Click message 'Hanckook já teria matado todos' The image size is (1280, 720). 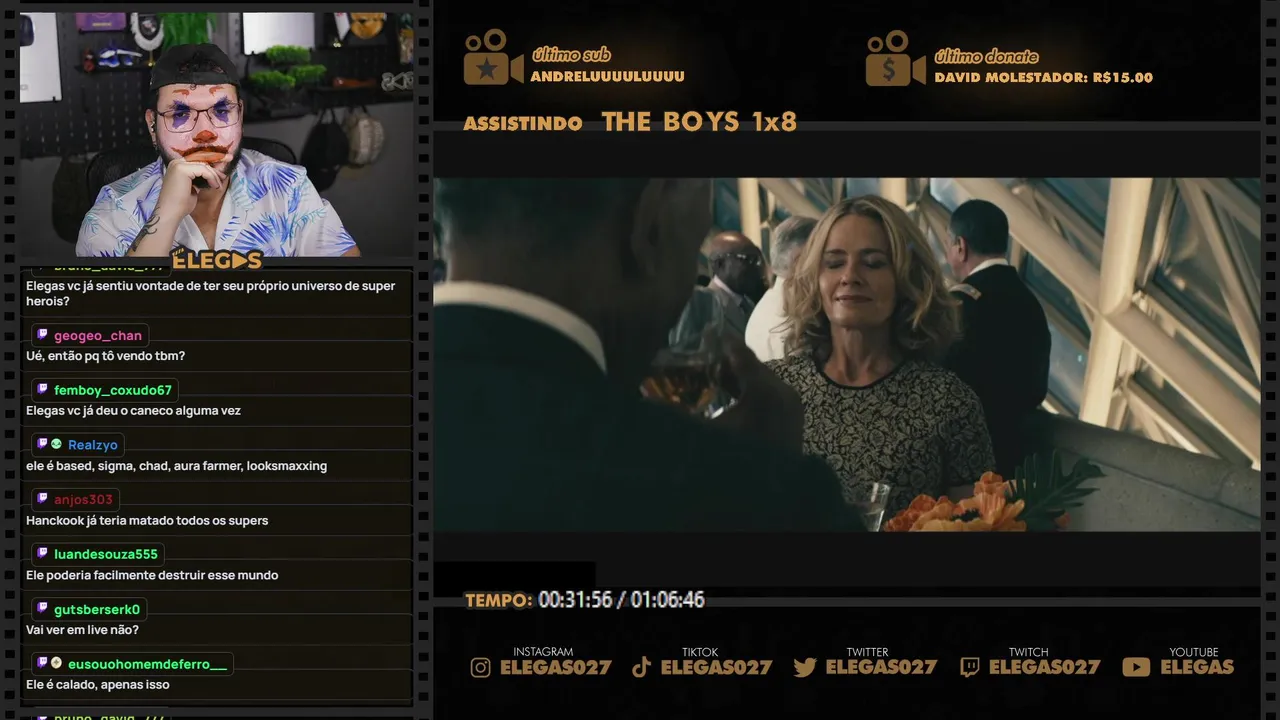(x=147, y=521)
